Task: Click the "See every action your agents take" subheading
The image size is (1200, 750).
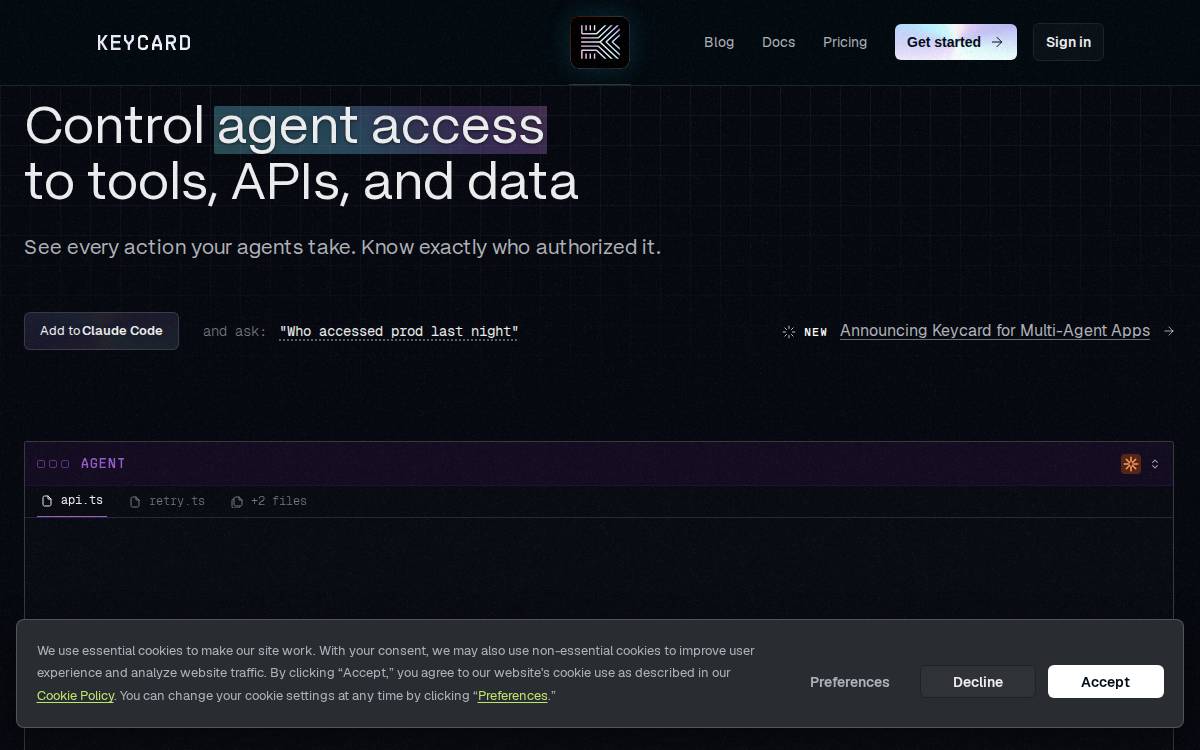Action: (x=343, y=247)
